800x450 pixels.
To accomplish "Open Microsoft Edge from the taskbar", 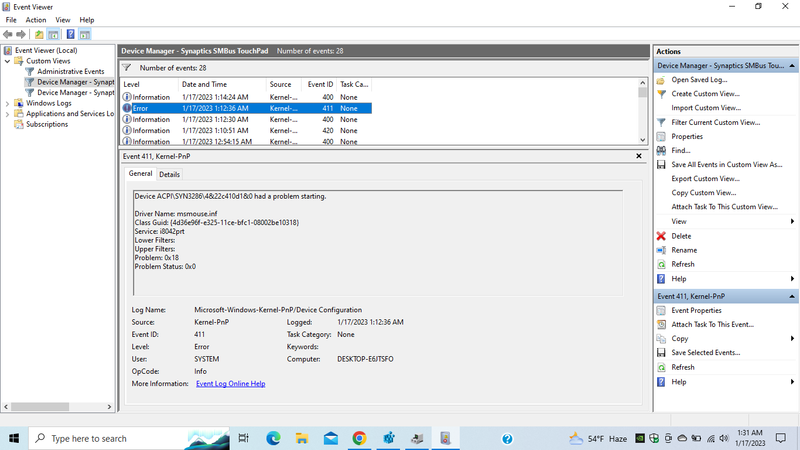I will click(273, 438).
